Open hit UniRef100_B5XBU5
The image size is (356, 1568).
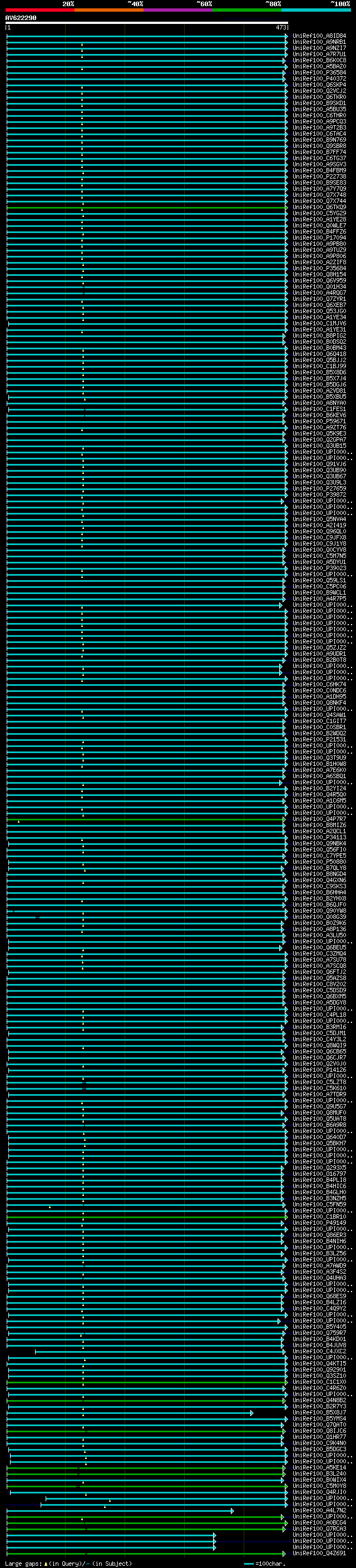point(319,397)
